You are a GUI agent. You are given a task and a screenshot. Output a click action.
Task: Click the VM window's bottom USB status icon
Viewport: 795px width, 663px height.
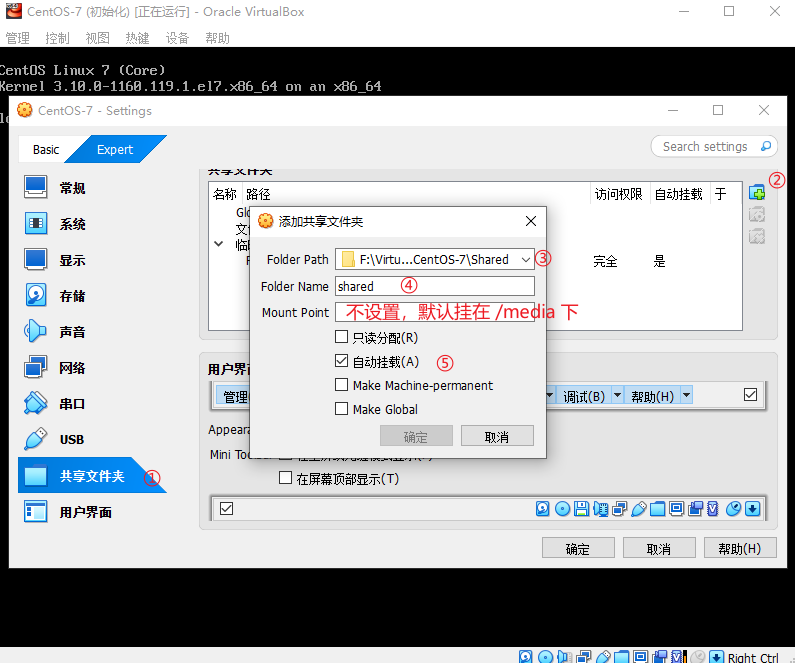tap(603, 657)
